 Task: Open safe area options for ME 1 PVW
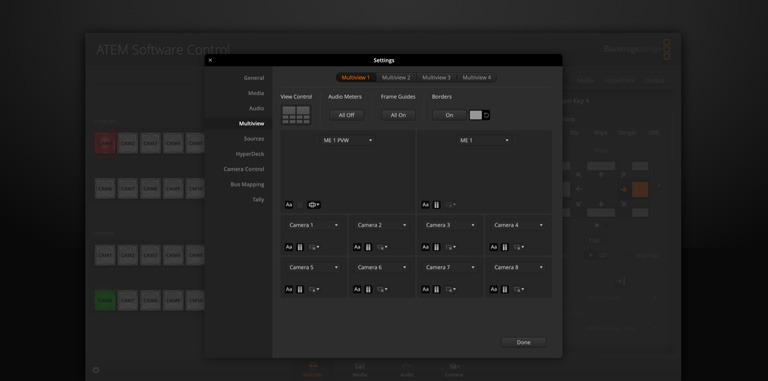point(313,205)
